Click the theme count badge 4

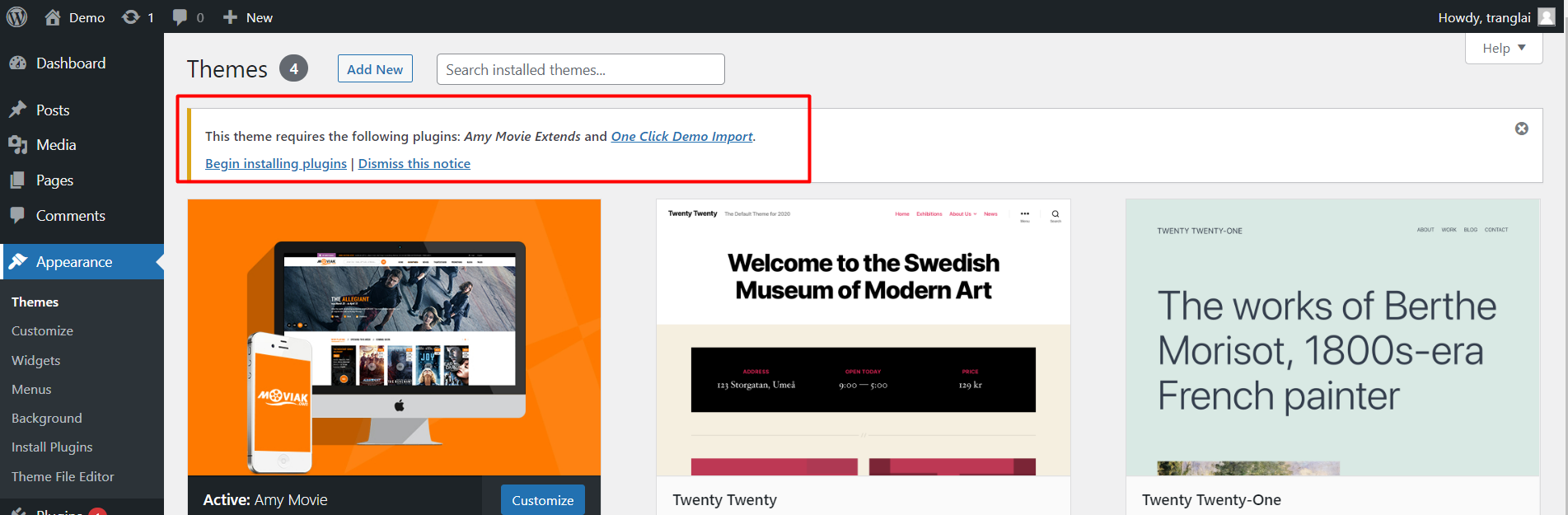(293, 68)
